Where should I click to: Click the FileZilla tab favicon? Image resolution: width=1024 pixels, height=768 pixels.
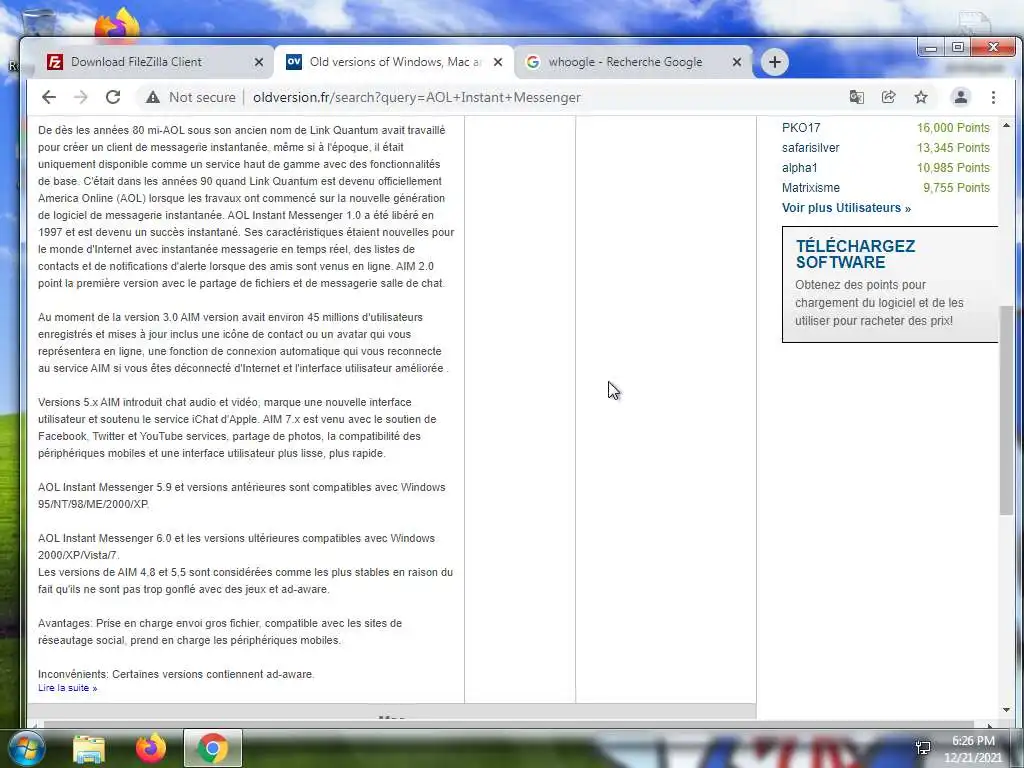coord(55,62)
